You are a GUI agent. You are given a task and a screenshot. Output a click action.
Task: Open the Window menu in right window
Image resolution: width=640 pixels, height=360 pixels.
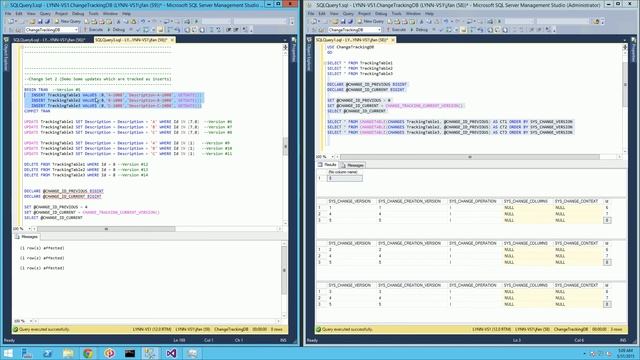(x=413, y=13)
